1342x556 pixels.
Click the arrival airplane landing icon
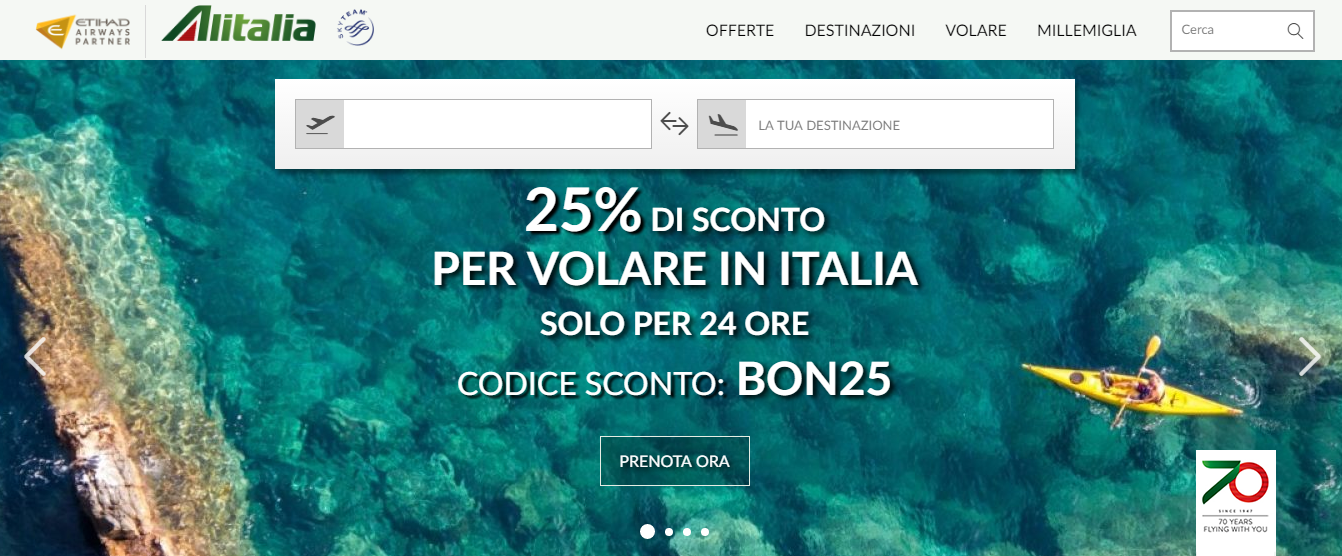point(722,124)
